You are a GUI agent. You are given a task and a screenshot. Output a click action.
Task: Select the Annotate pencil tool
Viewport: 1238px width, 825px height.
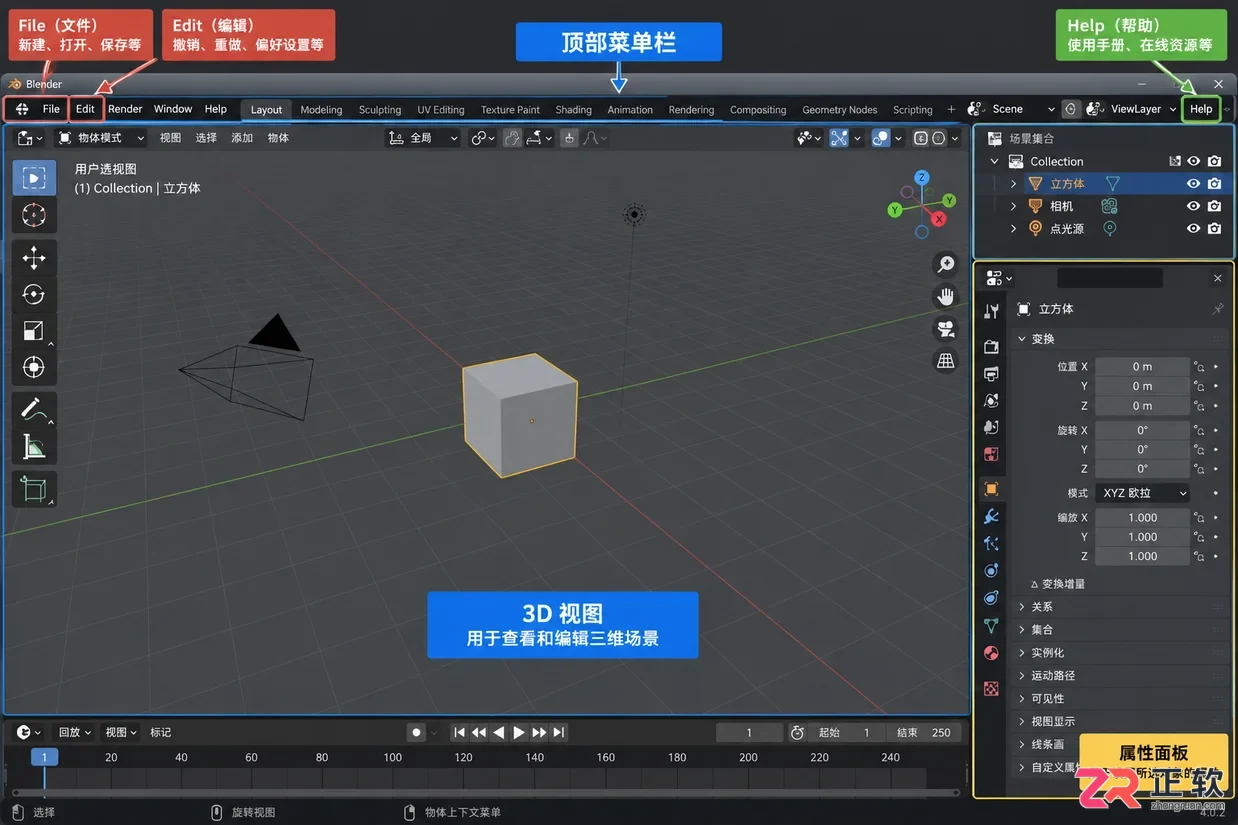(x=34, y=409)
